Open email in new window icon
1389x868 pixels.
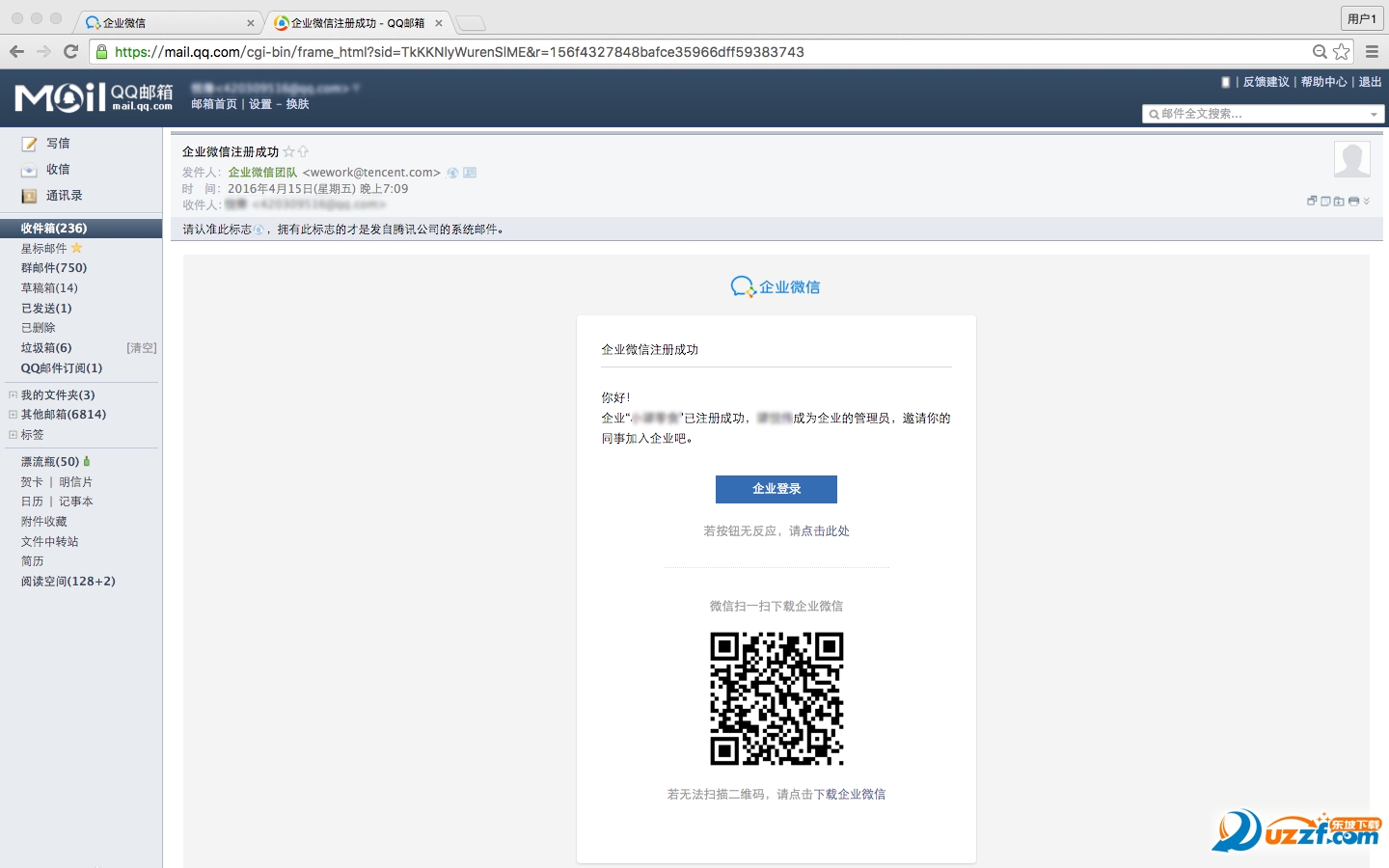(1312, 201)
